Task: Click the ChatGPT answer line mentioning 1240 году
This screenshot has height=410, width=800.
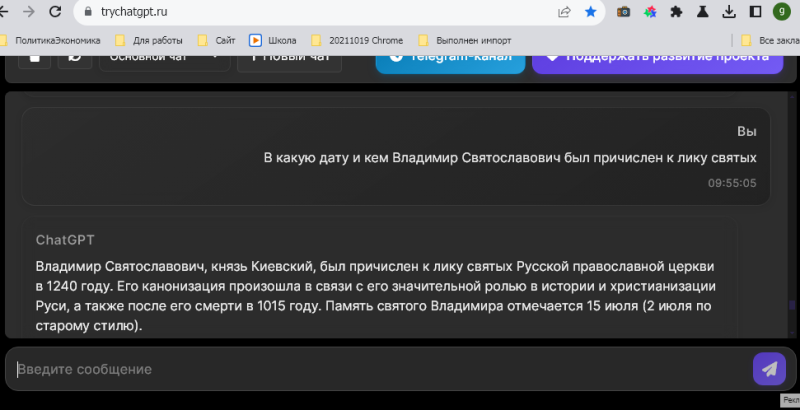Action: (x=376, y=287)
